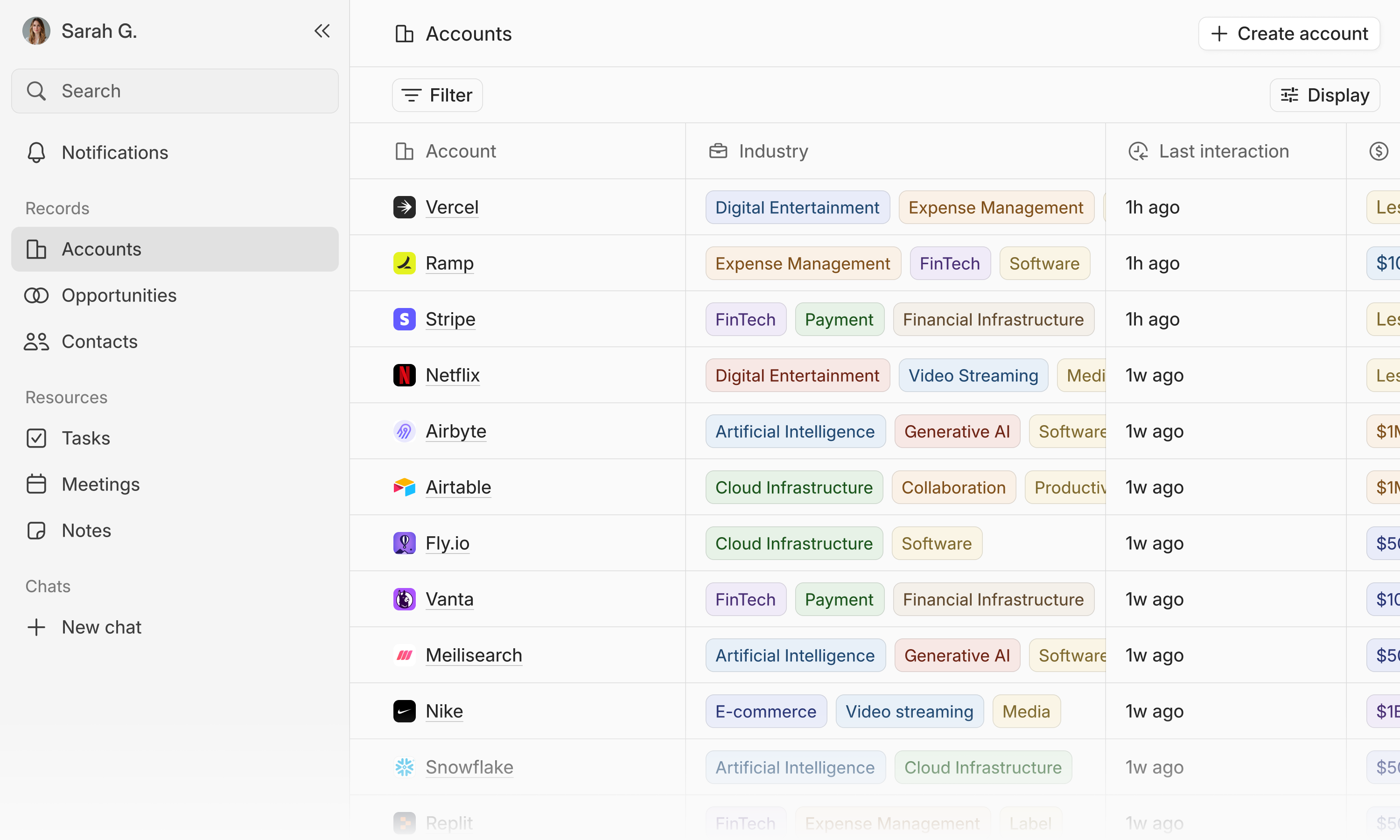Click Snowflake's Cloud Infrastructure tag
Viewport: 1400px width, 840px height.
point(983,768)
